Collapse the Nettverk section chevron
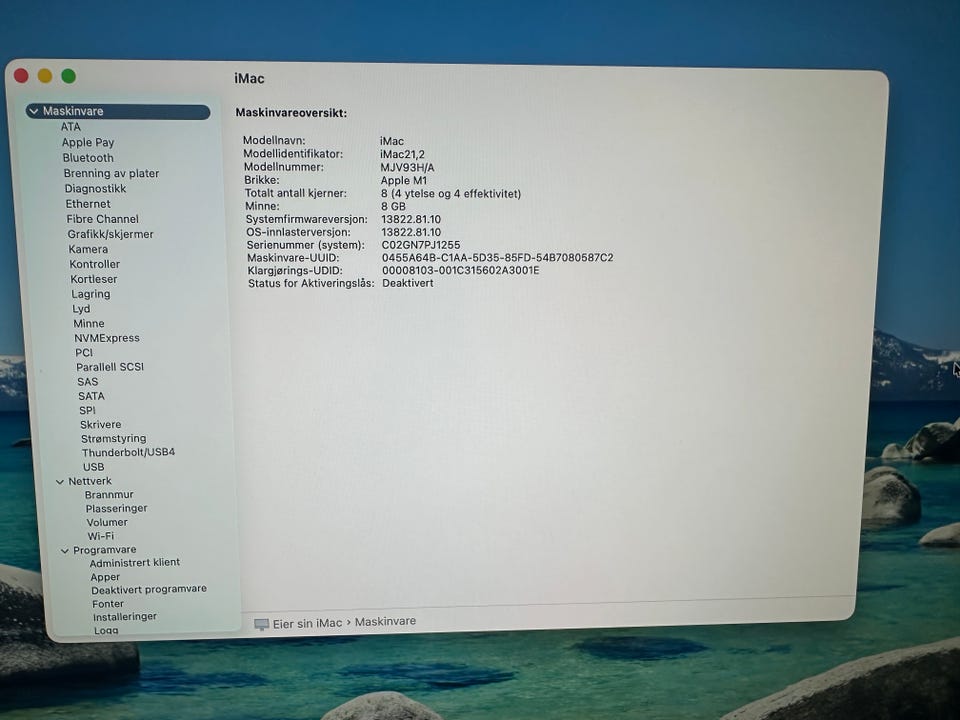The image size is (960, 720). point(60,482)
